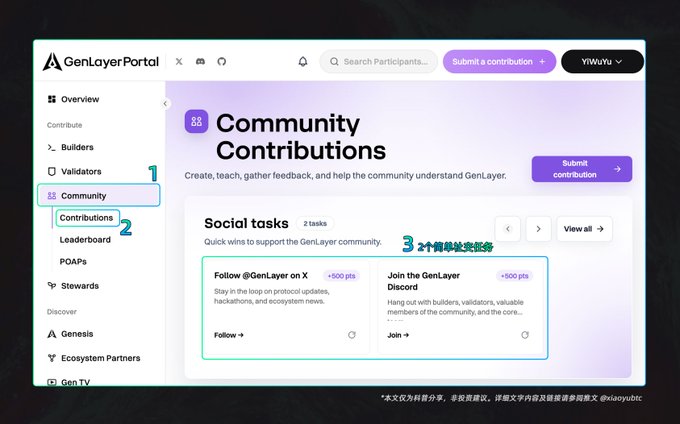Click the 2 tasks count badge
This screenshot has height=424, width=680.
click(x=315, y=224)
